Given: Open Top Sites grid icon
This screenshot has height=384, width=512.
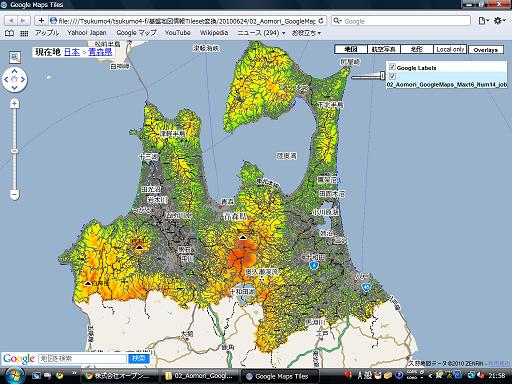Looking at the screenshot, I should coord(24,33).
